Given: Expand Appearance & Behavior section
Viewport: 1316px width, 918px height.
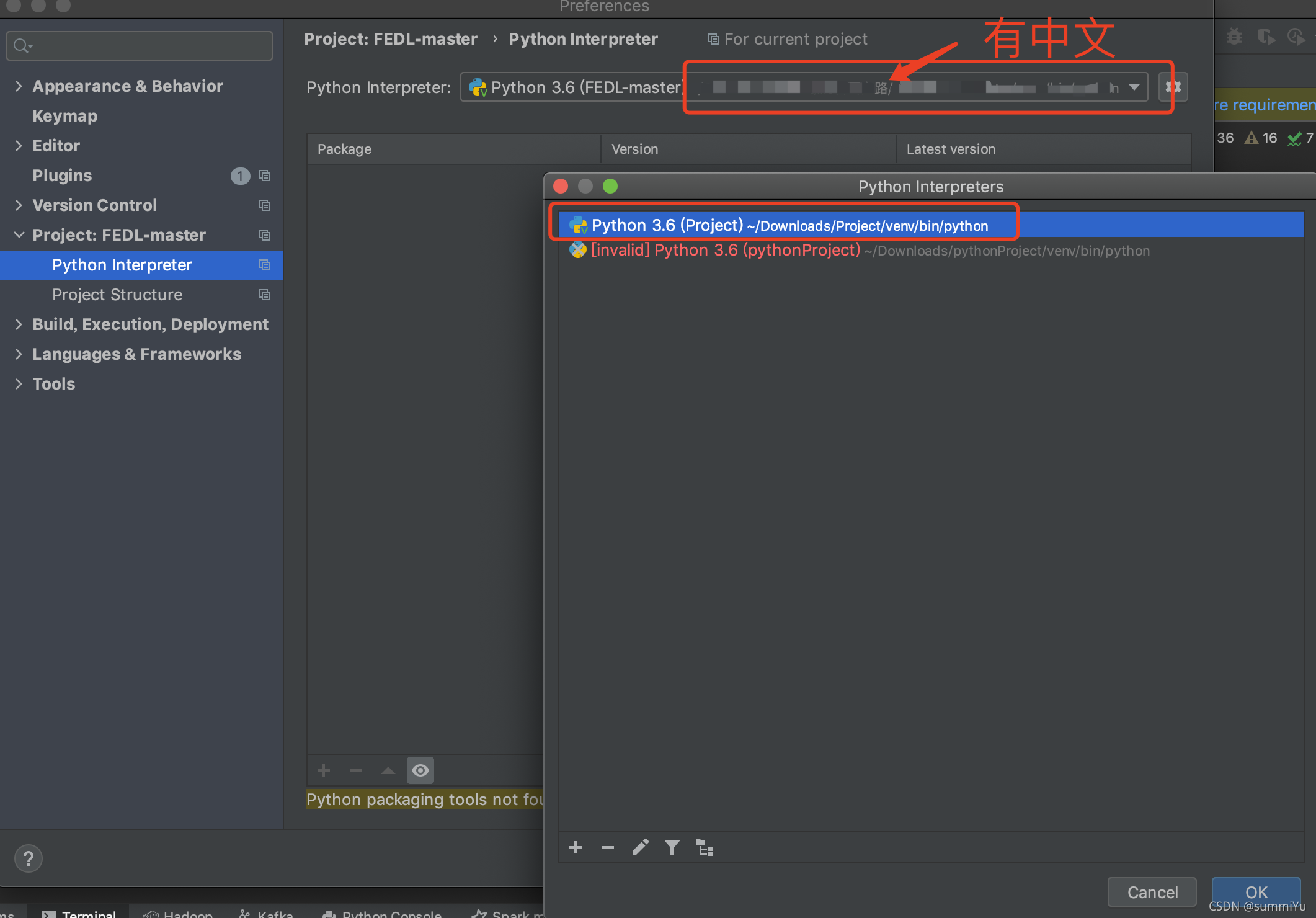Looking at the screenshot, I should coord(19,86).
